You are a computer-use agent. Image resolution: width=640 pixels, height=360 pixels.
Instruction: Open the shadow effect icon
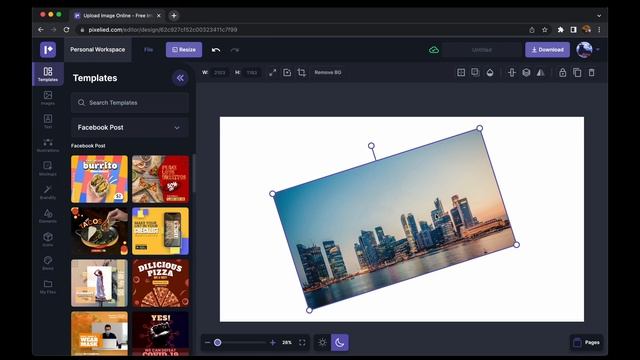click(475, 72)
